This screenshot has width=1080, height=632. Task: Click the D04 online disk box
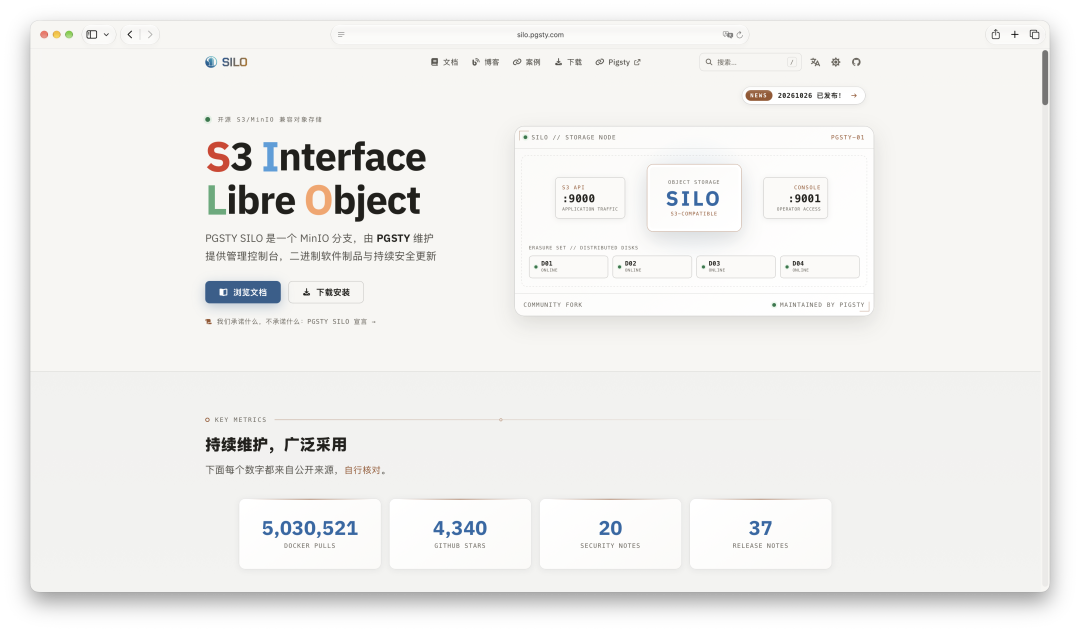pos(820,266)
